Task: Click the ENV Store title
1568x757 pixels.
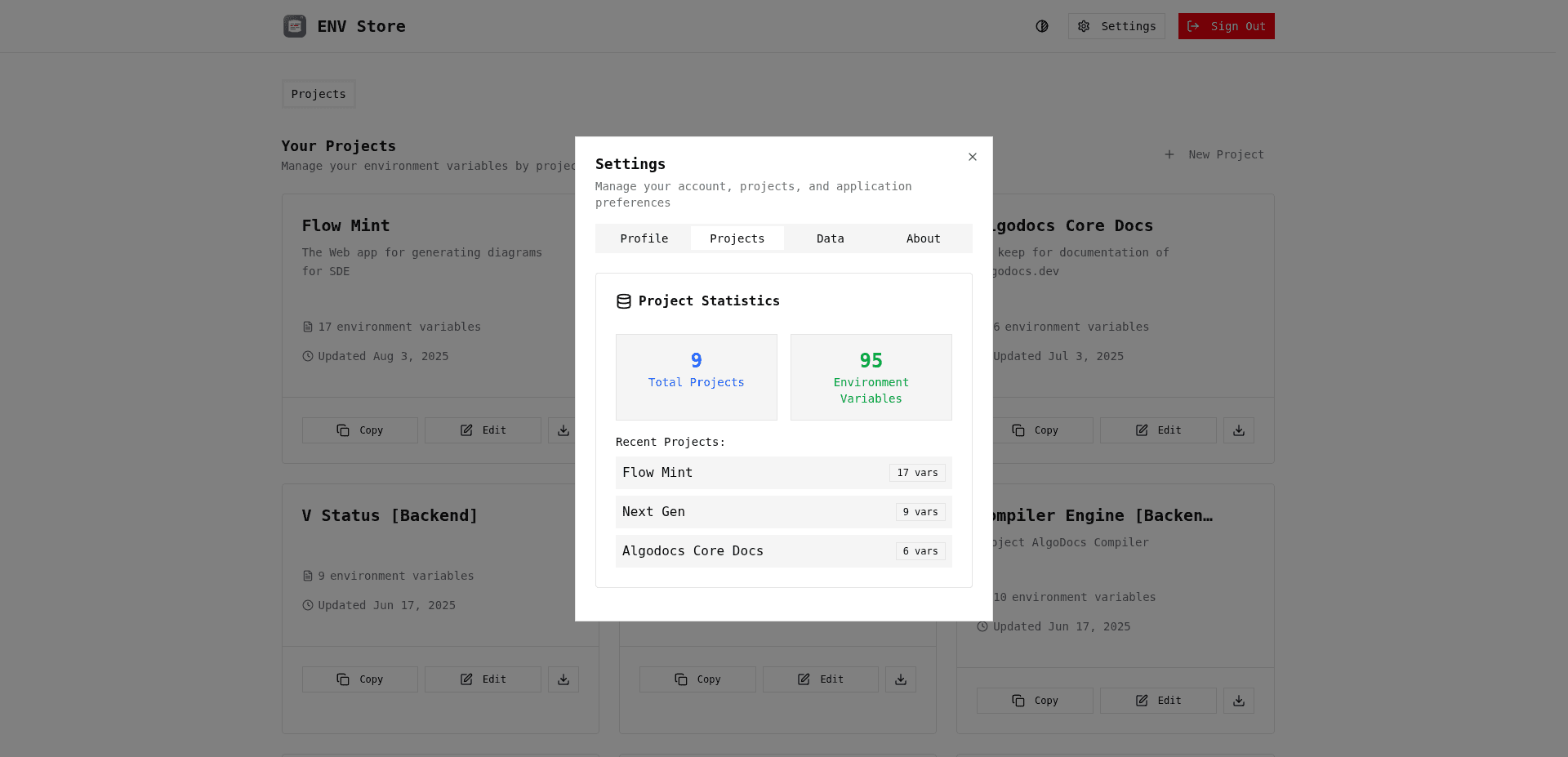Action: coord(362,26)
